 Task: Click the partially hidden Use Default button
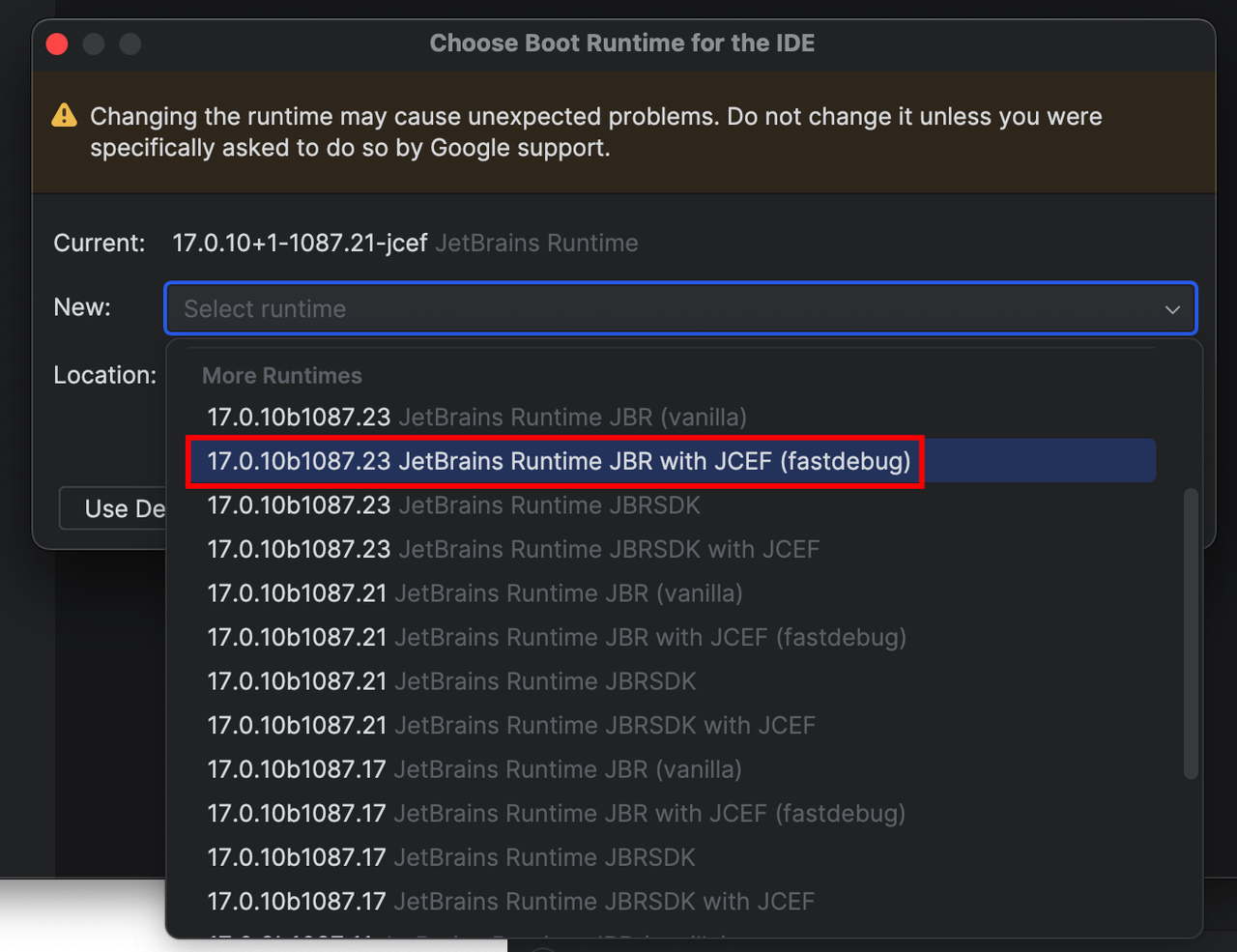click(x=113, y=508)
